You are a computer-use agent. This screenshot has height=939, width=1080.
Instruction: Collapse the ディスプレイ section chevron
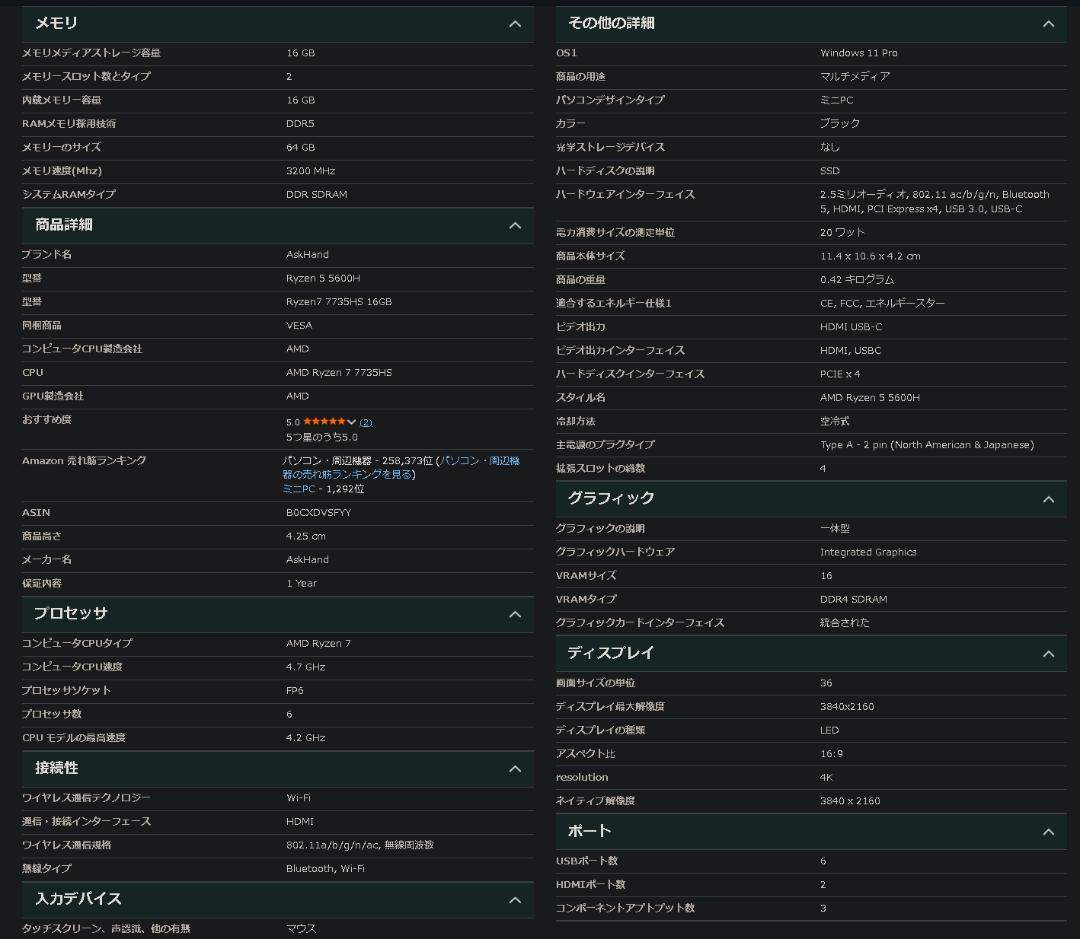click(x=1047, y=653)
